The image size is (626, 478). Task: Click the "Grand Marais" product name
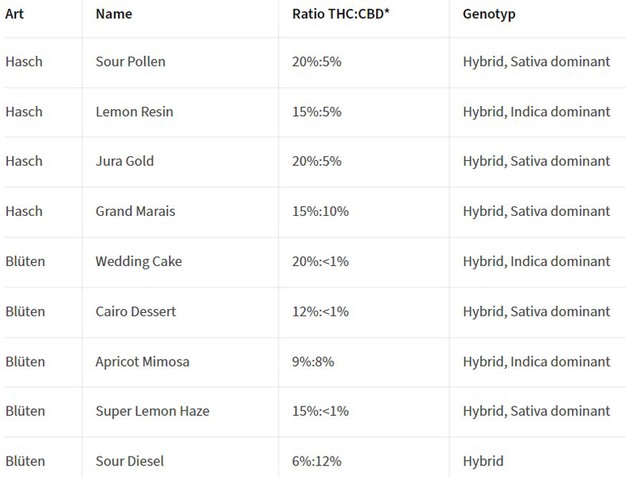click(136, 212)
